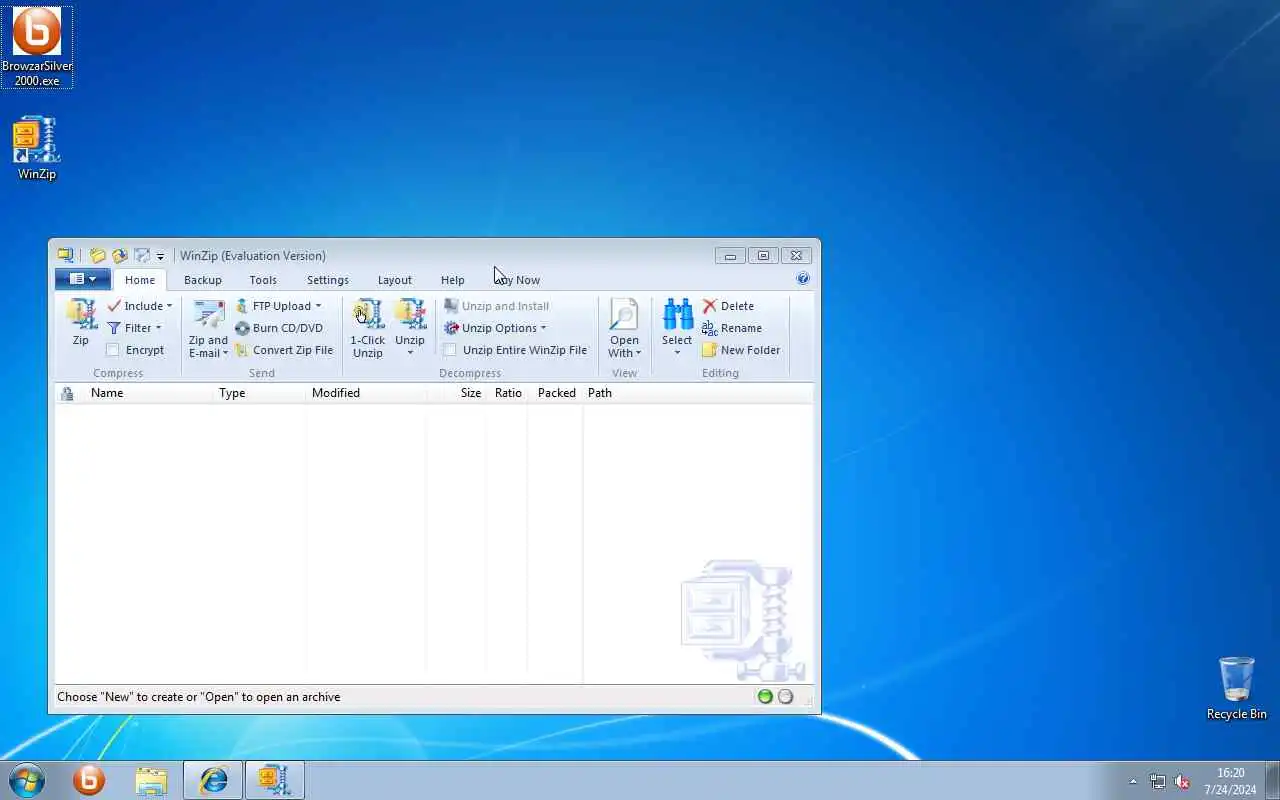1280x800 pixels.
Task: Click the third quick-access toolbar icon
Action: pos(142,256)
